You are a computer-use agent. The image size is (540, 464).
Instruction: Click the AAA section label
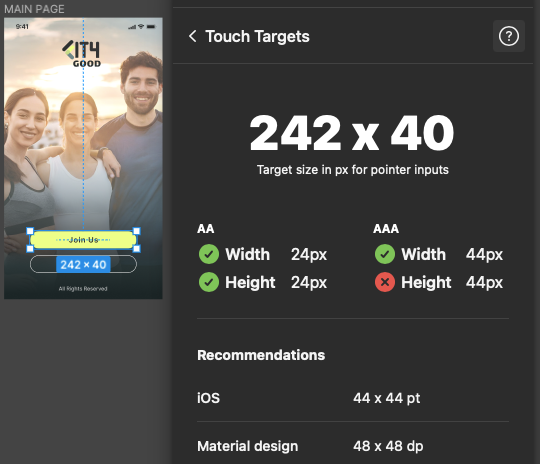point(386,229)
